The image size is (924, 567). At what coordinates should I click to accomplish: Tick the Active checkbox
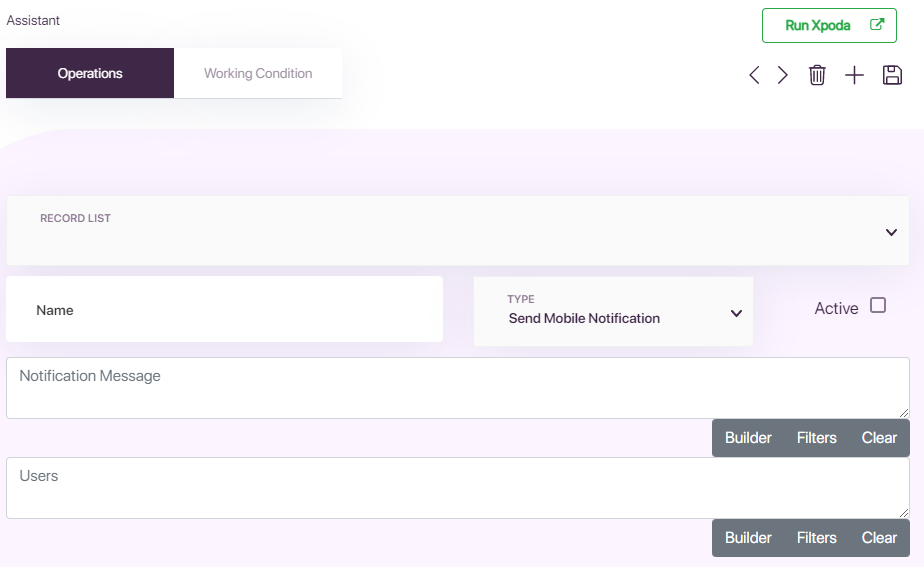[878, 305]
